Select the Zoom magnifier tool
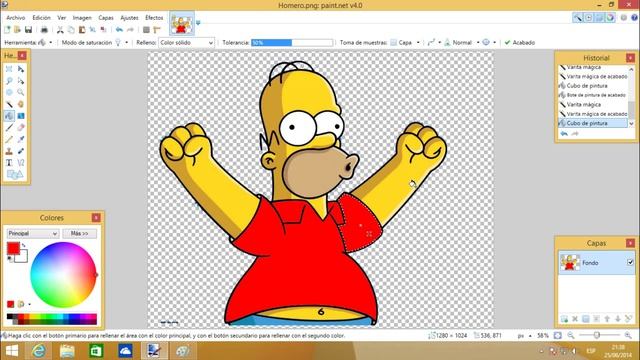640x360 pixels. (x=21, y=92)
